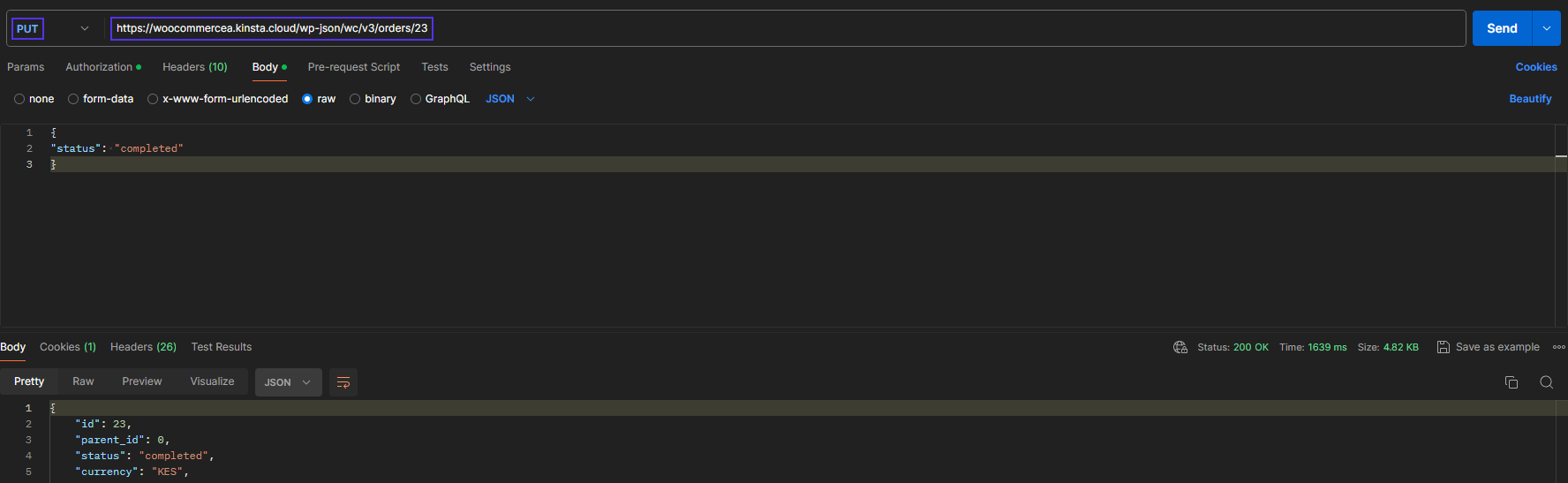Open response search with the magnifier icon
This screenshot has height=483, width=1568.
point(1546,382)
